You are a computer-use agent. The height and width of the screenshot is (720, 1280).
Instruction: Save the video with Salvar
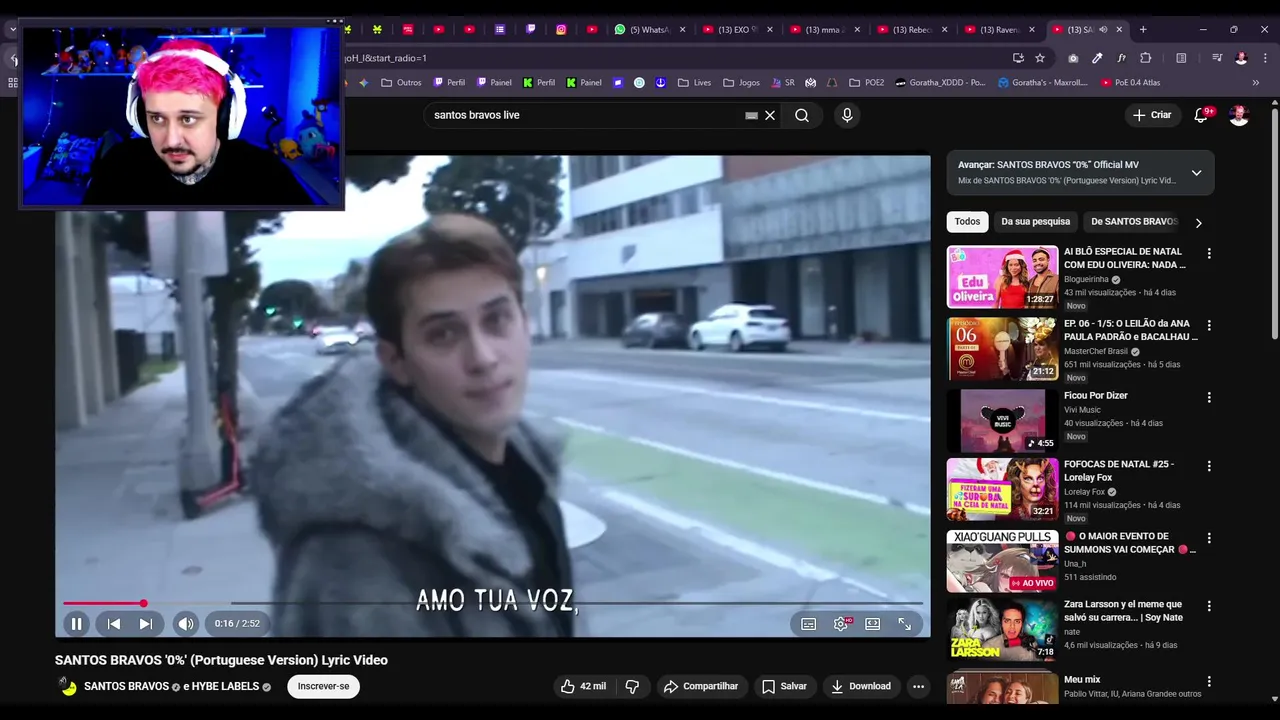coord(784,686)
